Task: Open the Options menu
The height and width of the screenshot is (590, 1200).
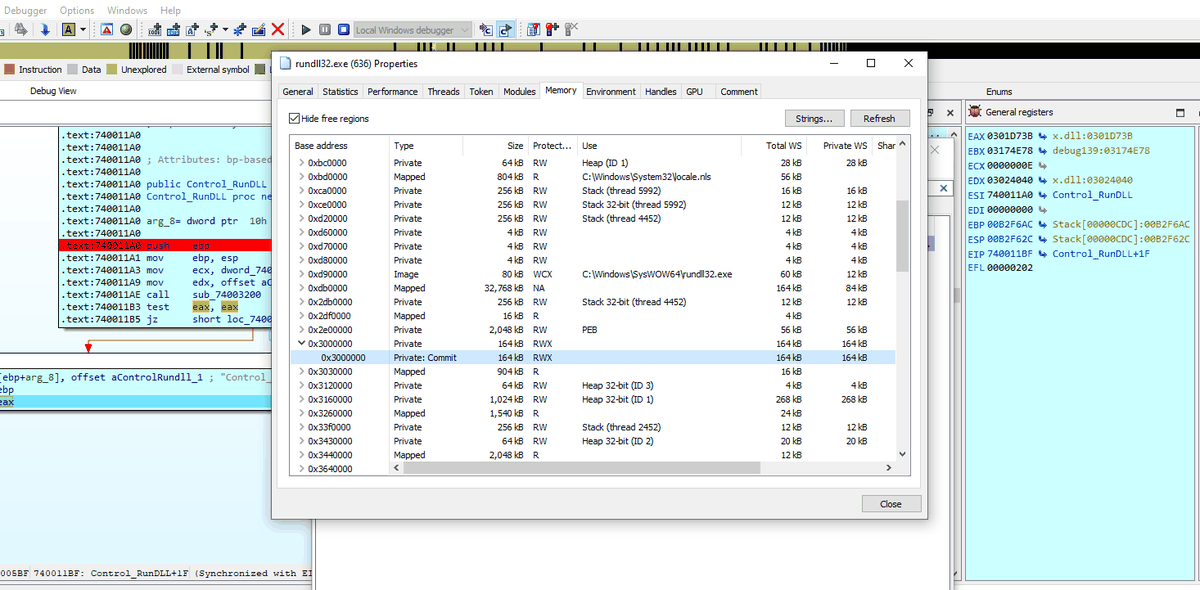Action: tap(77, 10)
